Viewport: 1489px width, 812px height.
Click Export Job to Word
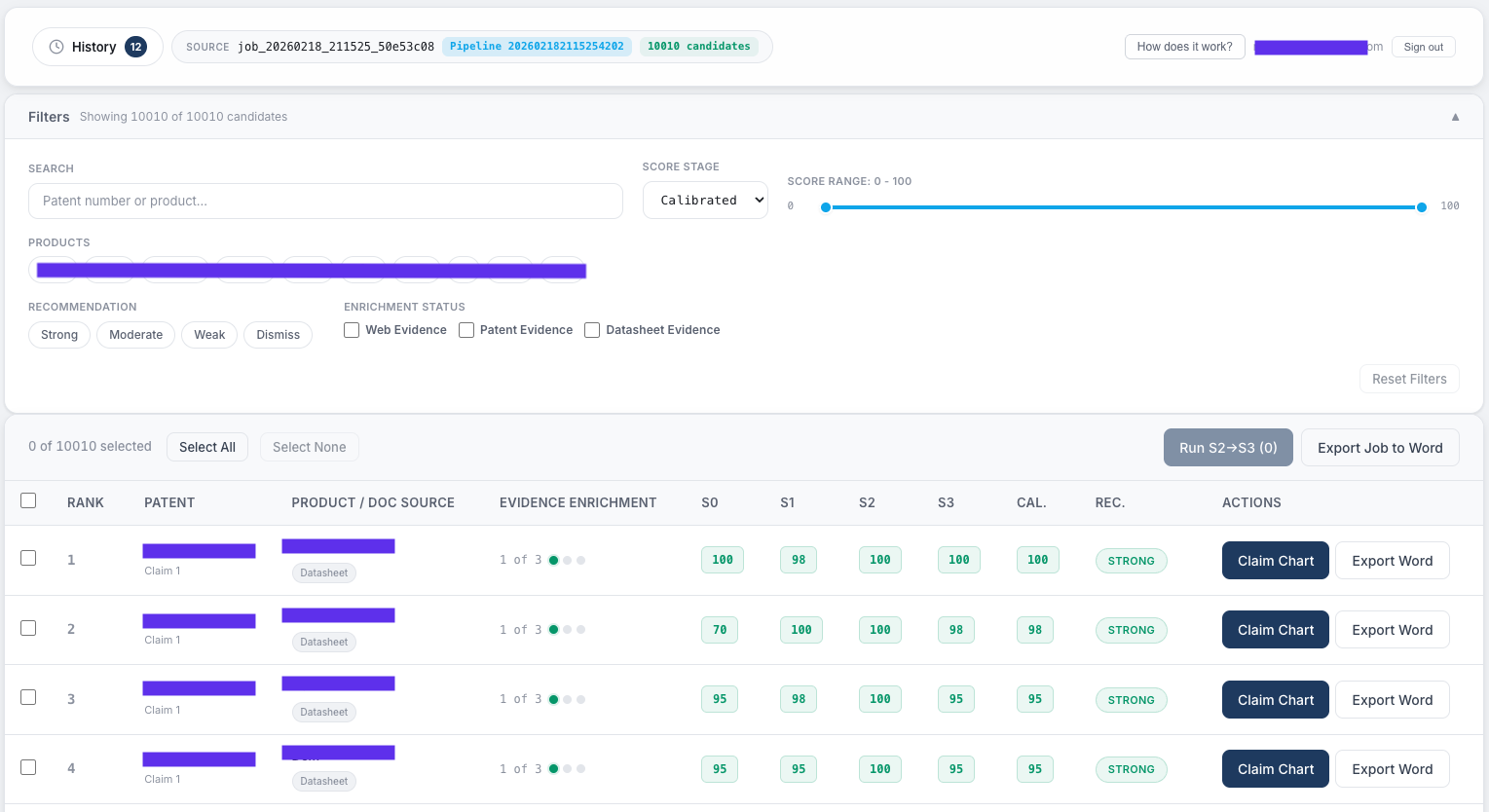click(x=1380, y=447)
